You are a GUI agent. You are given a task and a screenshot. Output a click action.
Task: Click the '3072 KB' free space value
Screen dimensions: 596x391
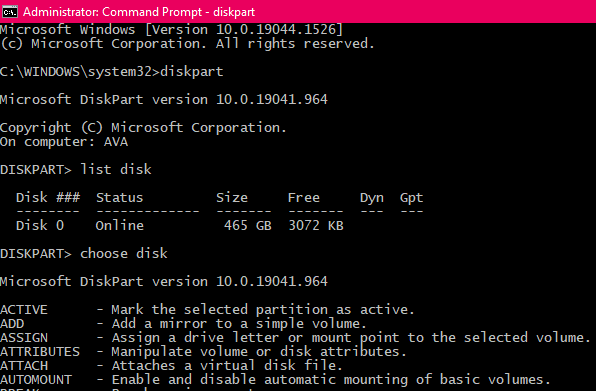[x=316, y=225]
